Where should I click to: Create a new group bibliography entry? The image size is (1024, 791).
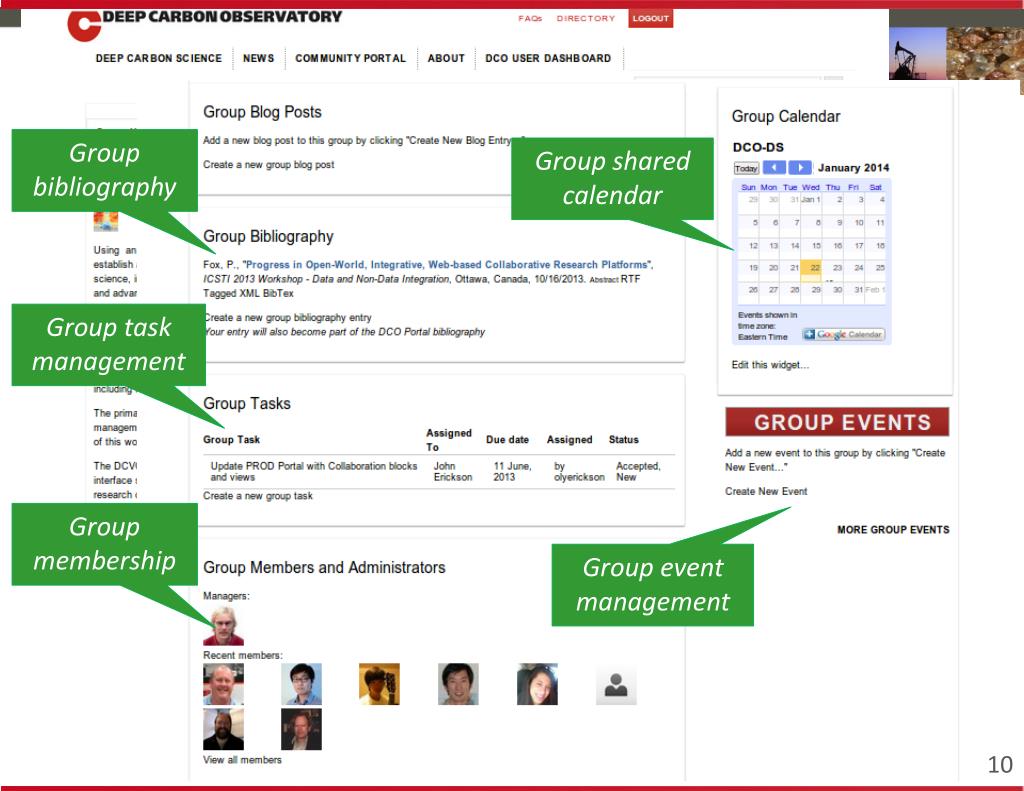coord(288,317)
